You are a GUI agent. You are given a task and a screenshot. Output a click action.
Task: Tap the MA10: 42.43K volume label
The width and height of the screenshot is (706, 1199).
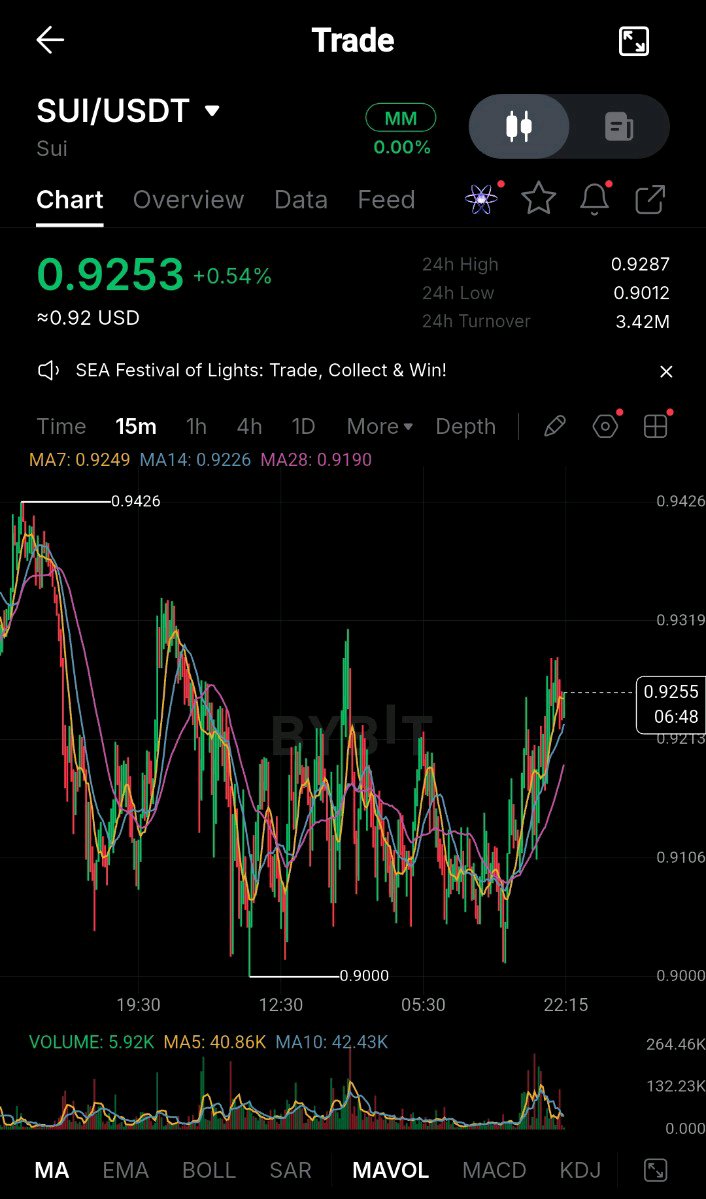coord(331,1041)
